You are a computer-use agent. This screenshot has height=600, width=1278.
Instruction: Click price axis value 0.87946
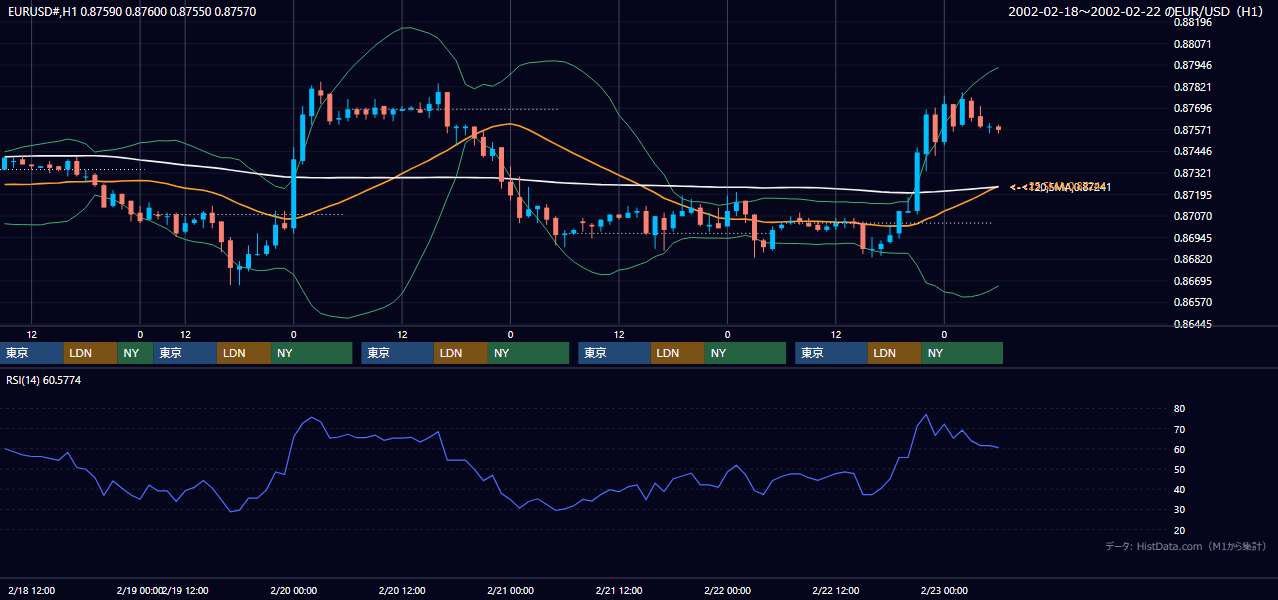coord(1192,65)
